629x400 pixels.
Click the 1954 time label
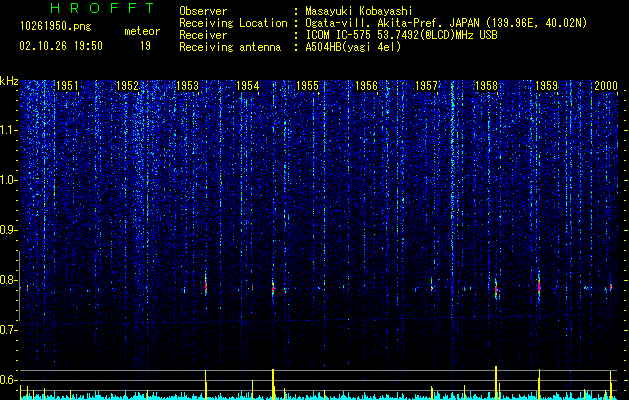248,86
